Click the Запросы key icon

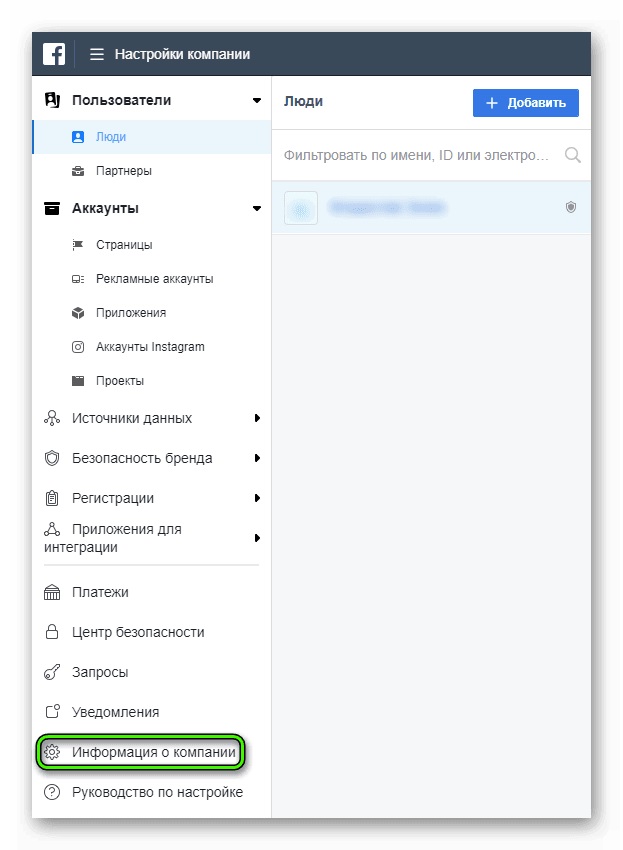click(x=53, y=672)
